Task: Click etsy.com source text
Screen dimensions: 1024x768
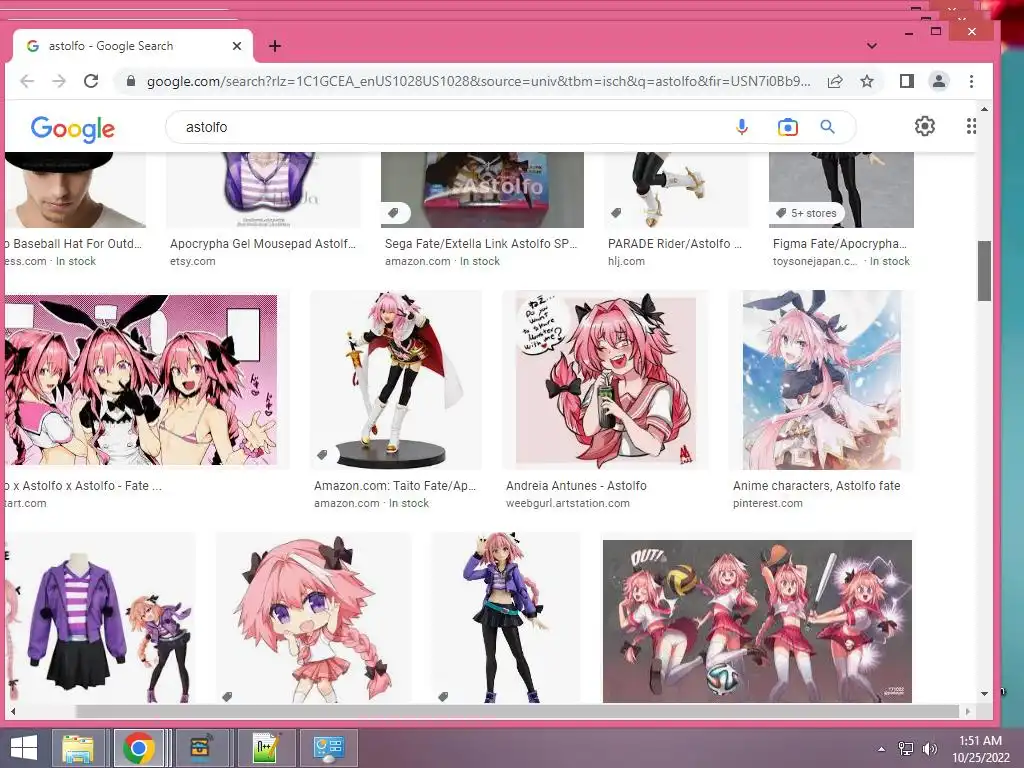Action: (x=193, y=261)
